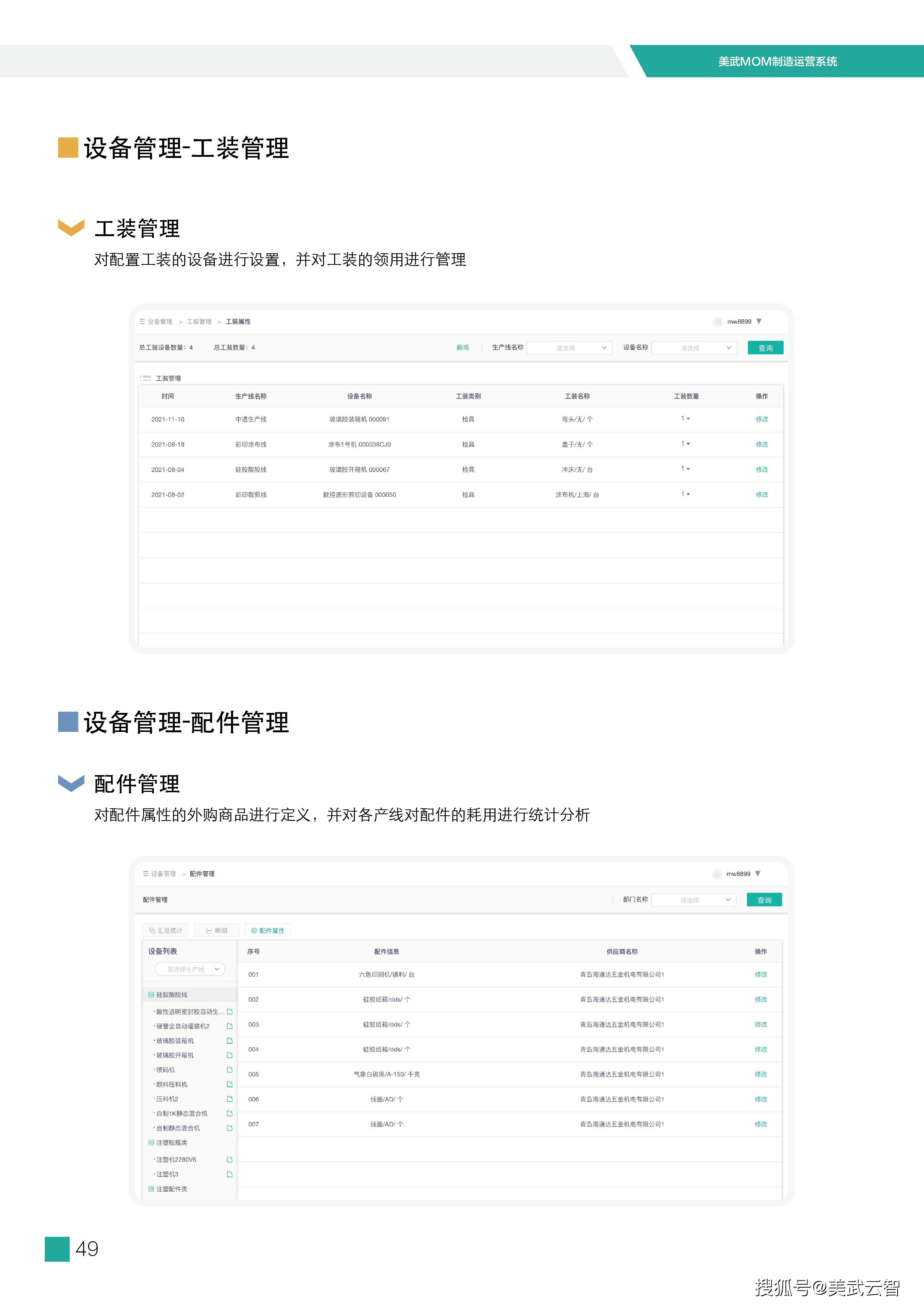
Task: Open the 设备名称 dropdown
Action: 694,348
